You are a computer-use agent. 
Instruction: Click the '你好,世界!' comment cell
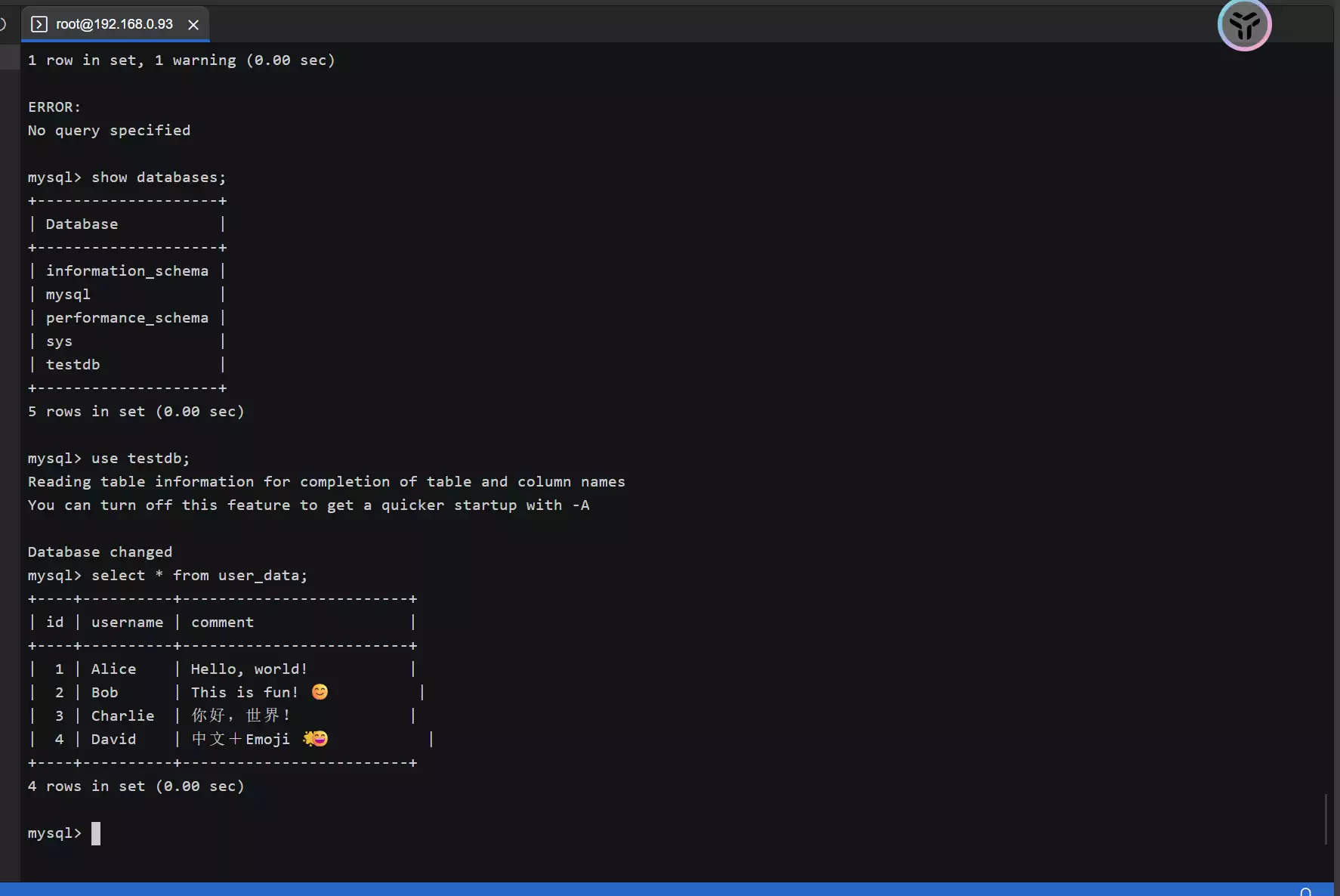240,716
